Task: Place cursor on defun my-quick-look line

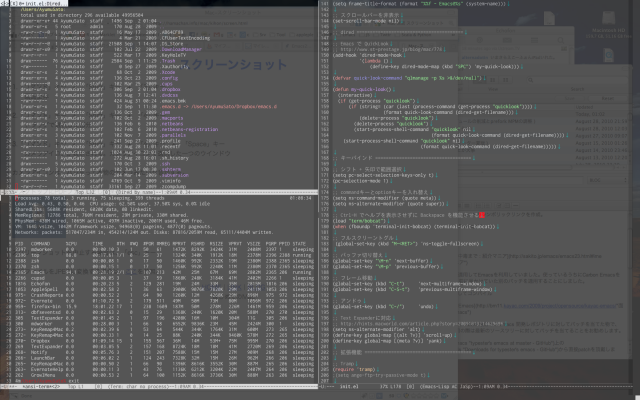Action: [378, 89]
